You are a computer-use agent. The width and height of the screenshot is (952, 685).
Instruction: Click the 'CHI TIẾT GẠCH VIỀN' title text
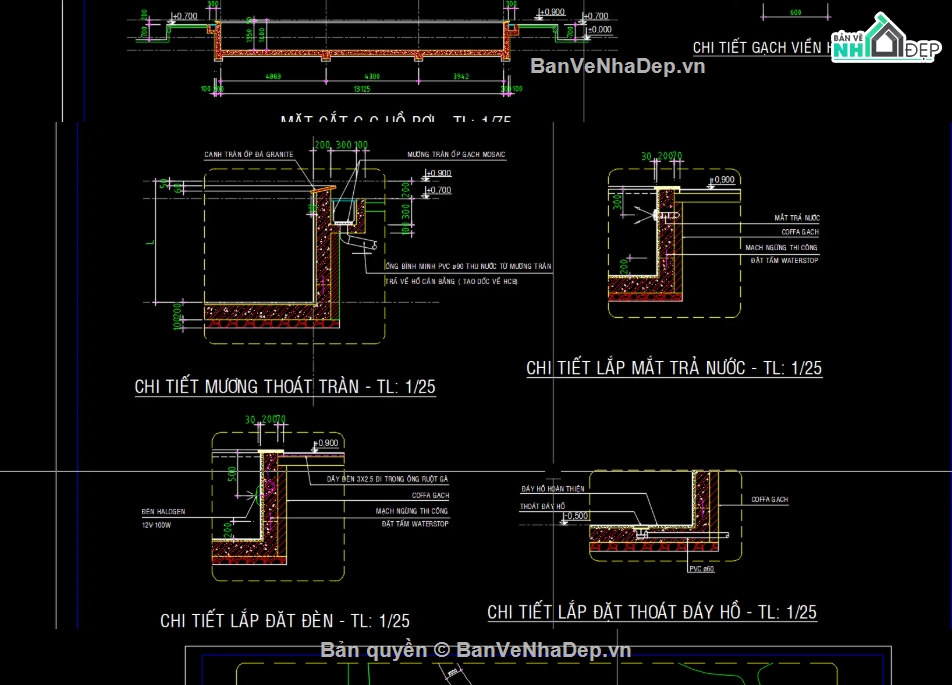point(760,47)
